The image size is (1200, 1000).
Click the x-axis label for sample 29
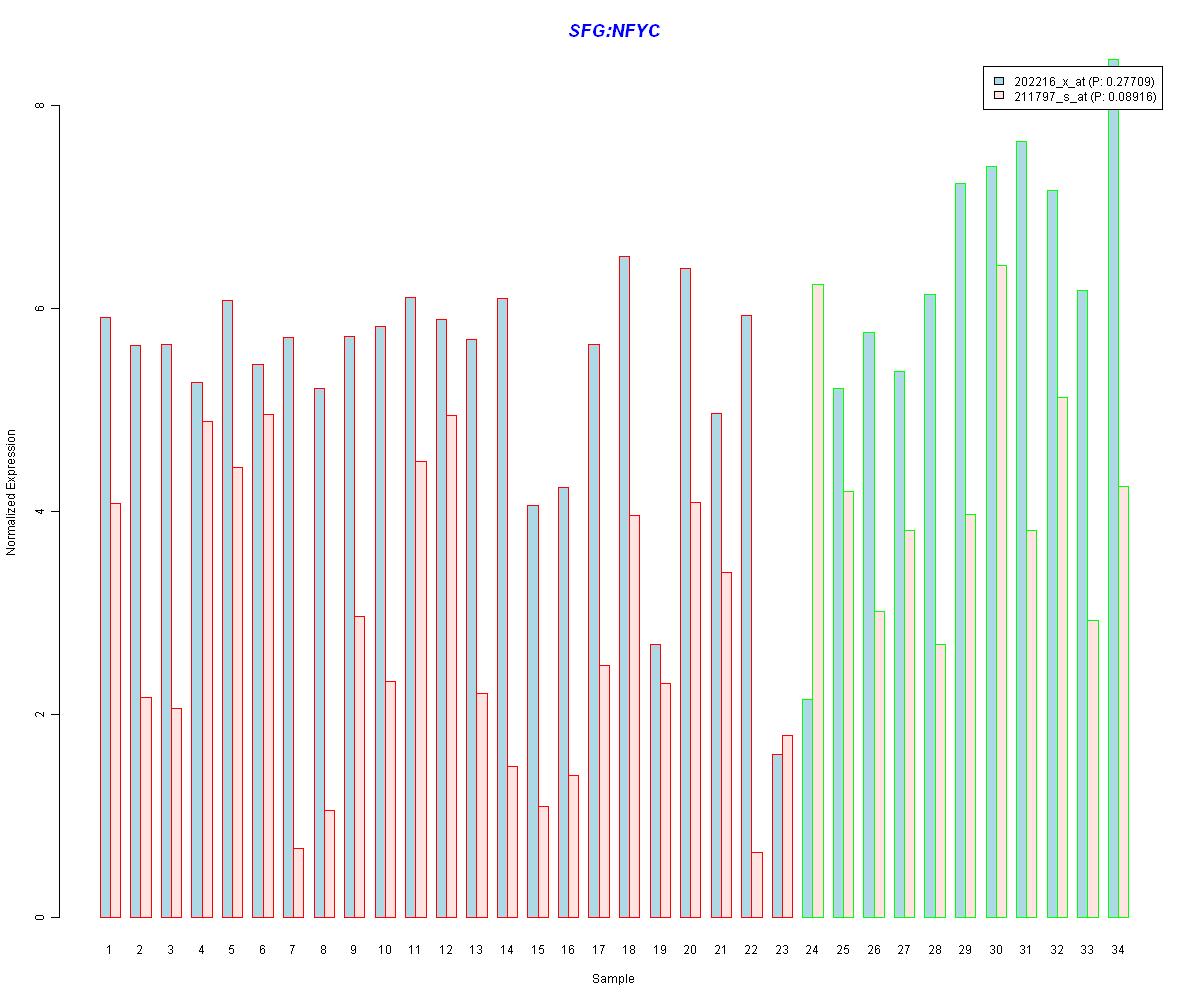964,950
